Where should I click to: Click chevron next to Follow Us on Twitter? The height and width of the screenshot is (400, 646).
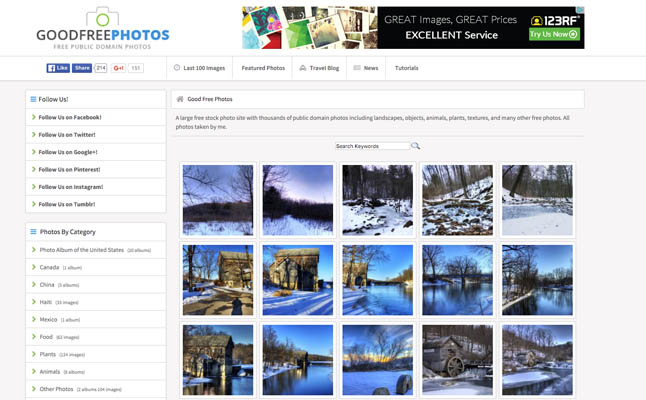click(x=33, y=134)
